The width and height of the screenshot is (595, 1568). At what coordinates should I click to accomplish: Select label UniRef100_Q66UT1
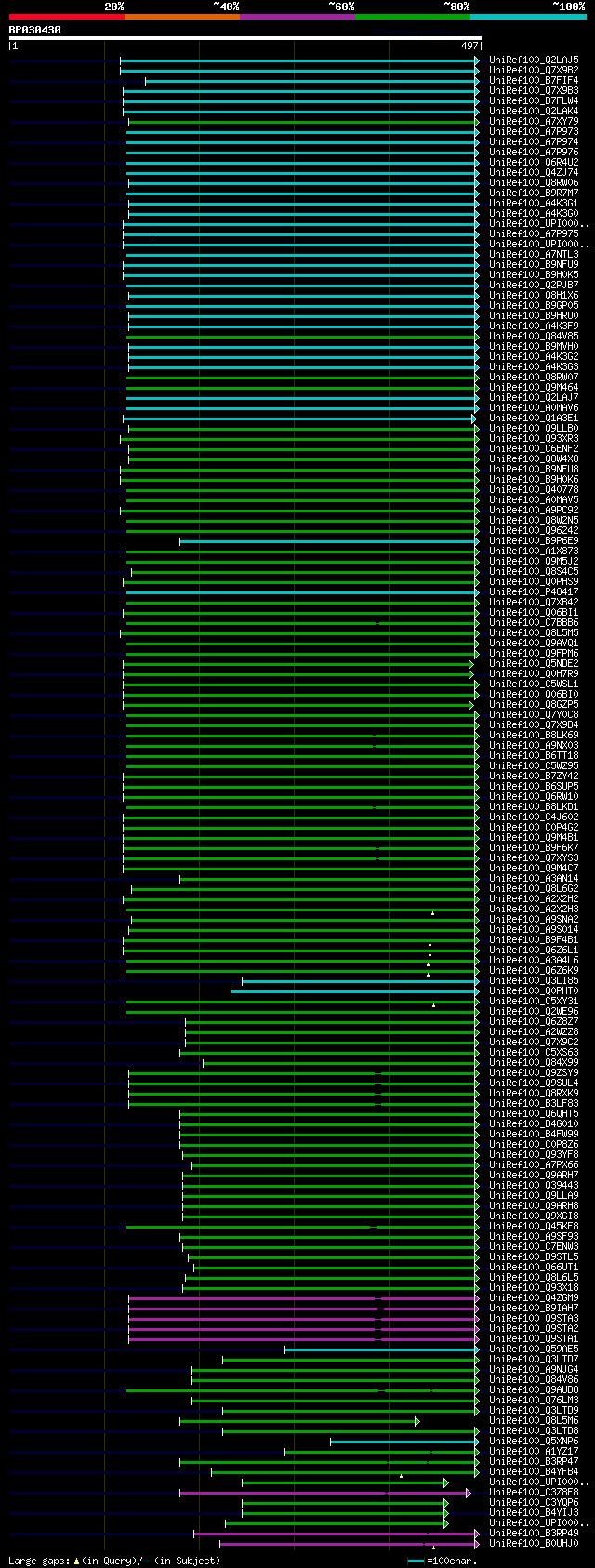(x=534, y=1267)
